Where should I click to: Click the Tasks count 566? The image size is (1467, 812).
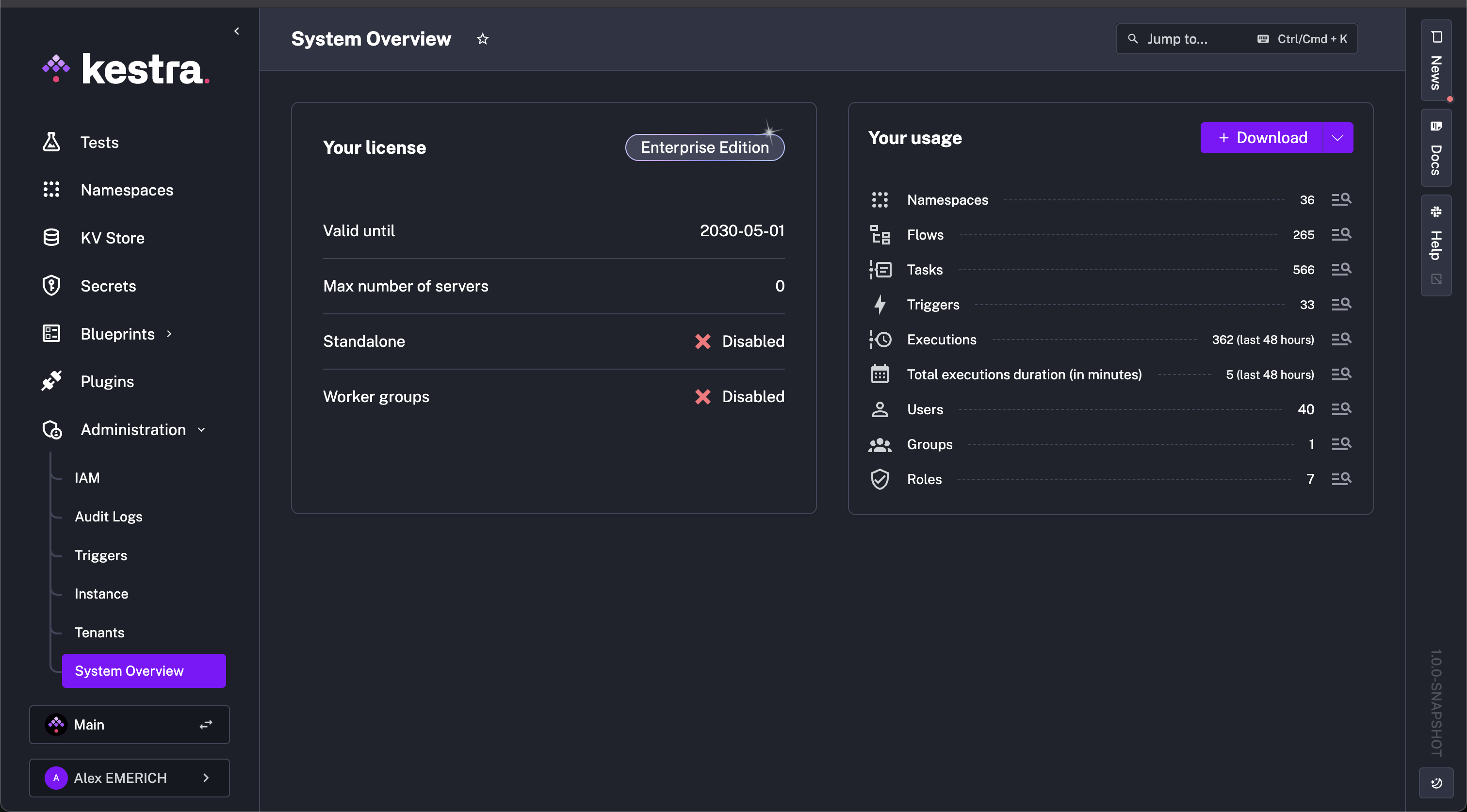1303,269
